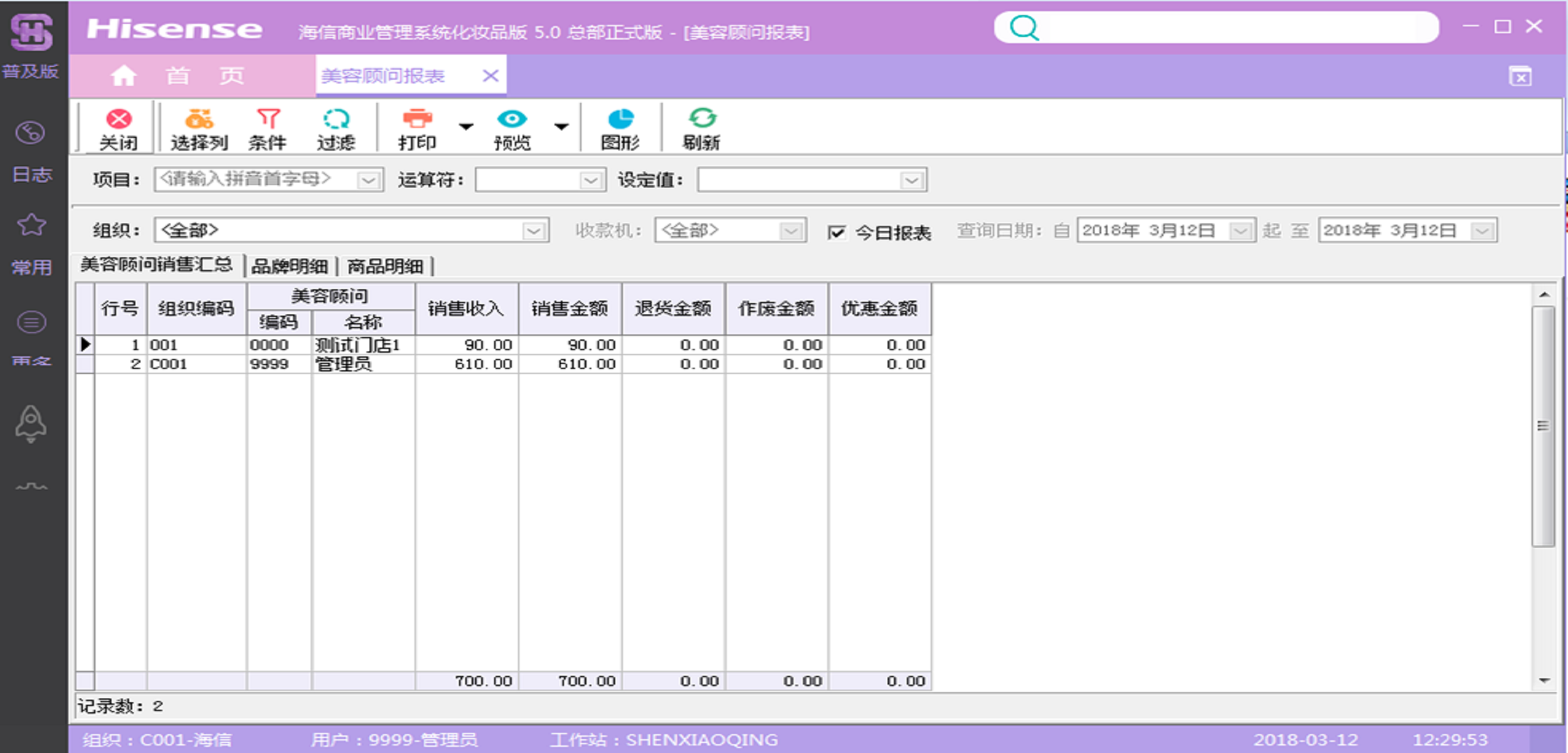Screen dimensions: 1568x753
Task: Click consultant code cell 0000
Action: (279, 345)
